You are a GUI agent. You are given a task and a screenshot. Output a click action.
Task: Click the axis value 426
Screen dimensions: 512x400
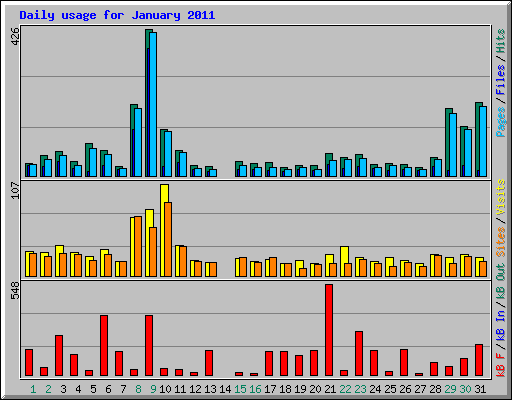pyautogui.click(x=15, y=36)
